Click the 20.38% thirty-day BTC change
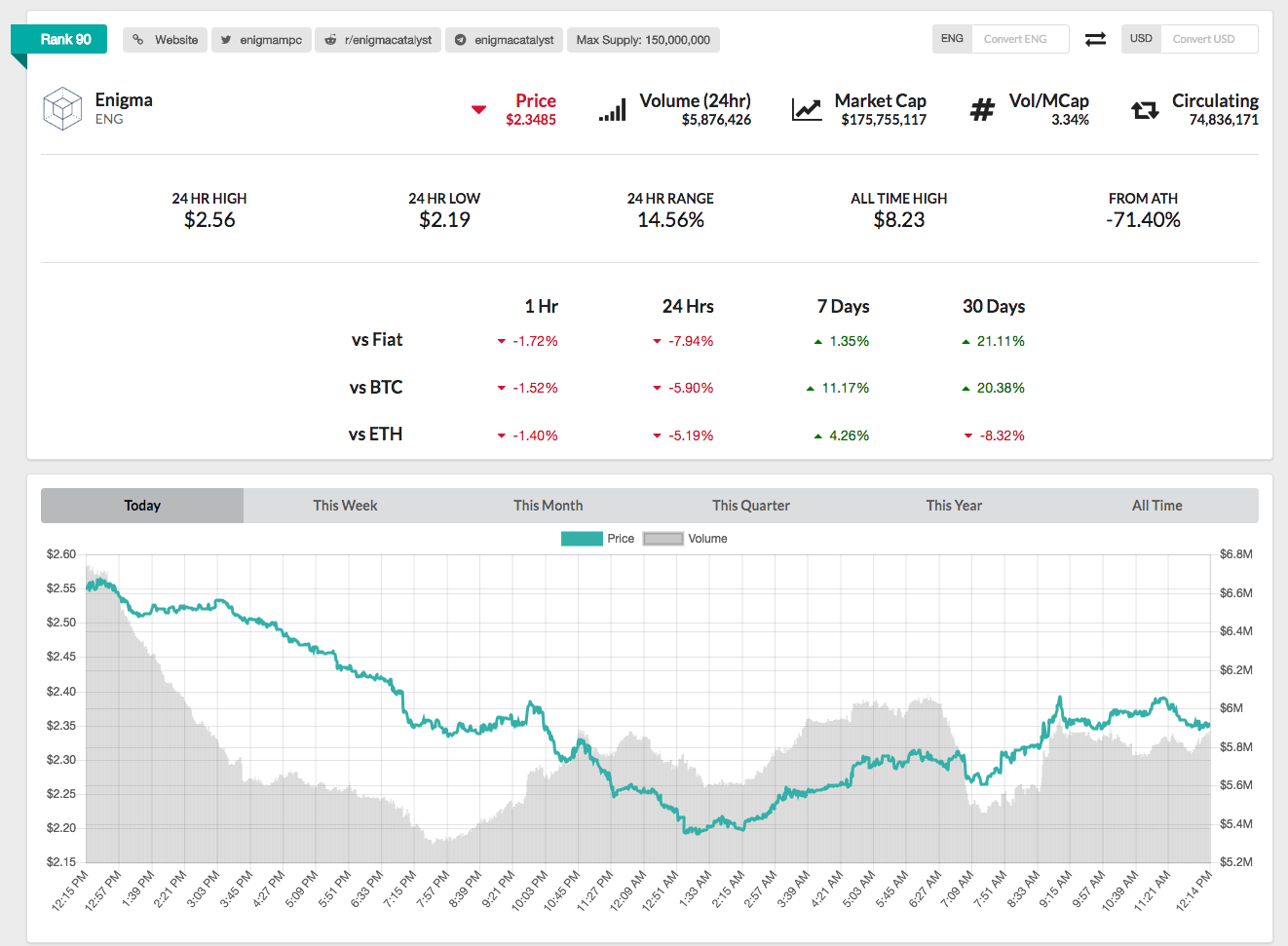Image resolution: width=1288 pixels, height=946 pixels. point(1001,389)
